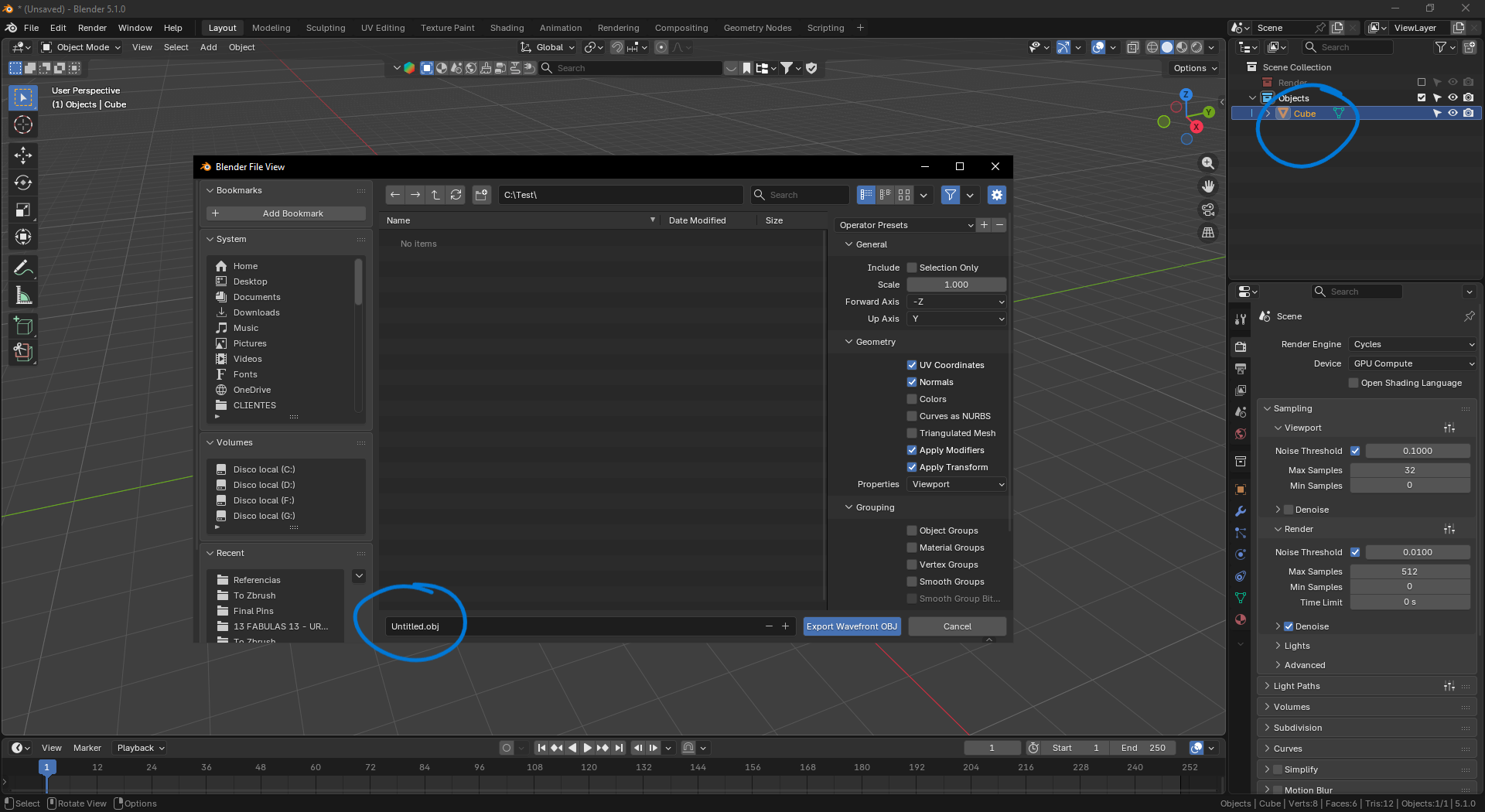Click the viewport Noise Threshold 0.1000 slider
This screenshot has width=1485, height=812.
(1418, 451)
